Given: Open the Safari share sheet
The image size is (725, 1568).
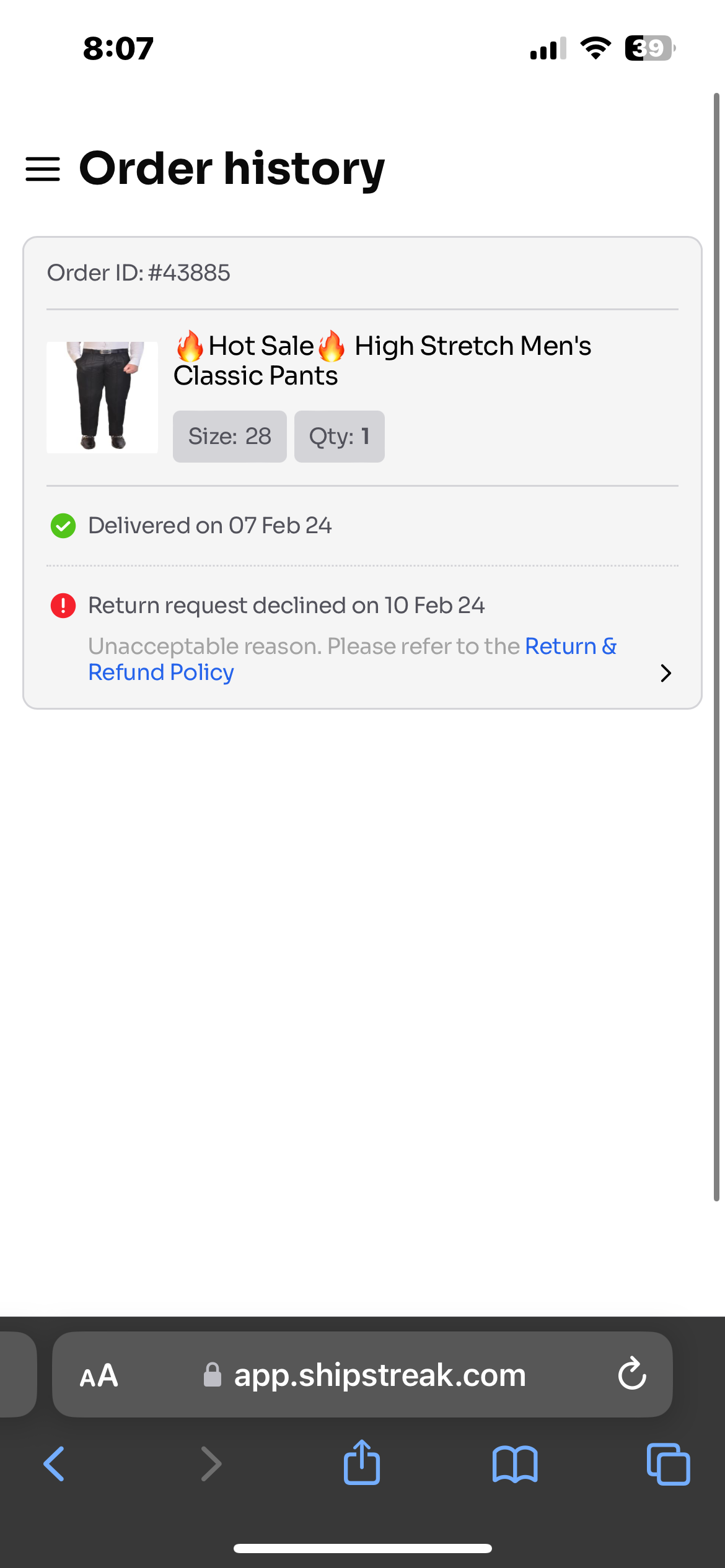Looking at the screenshot, I should point(362,1463).
